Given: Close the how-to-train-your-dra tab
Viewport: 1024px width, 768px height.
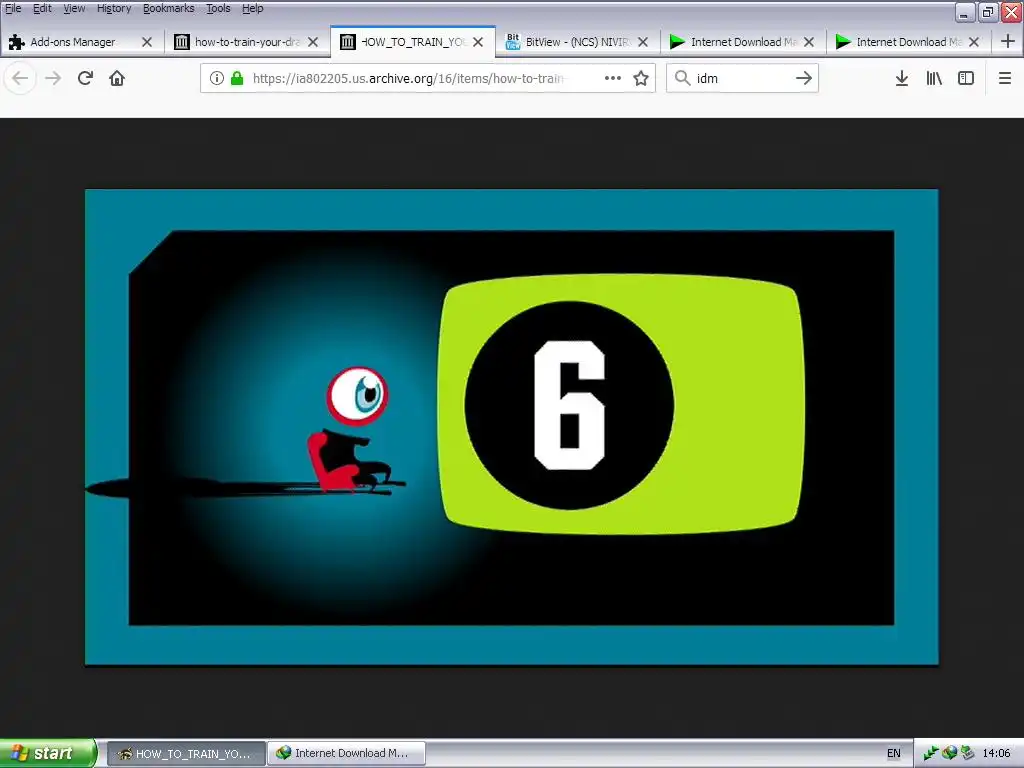Looking at the screenshot, I should (x=313, y=42).
